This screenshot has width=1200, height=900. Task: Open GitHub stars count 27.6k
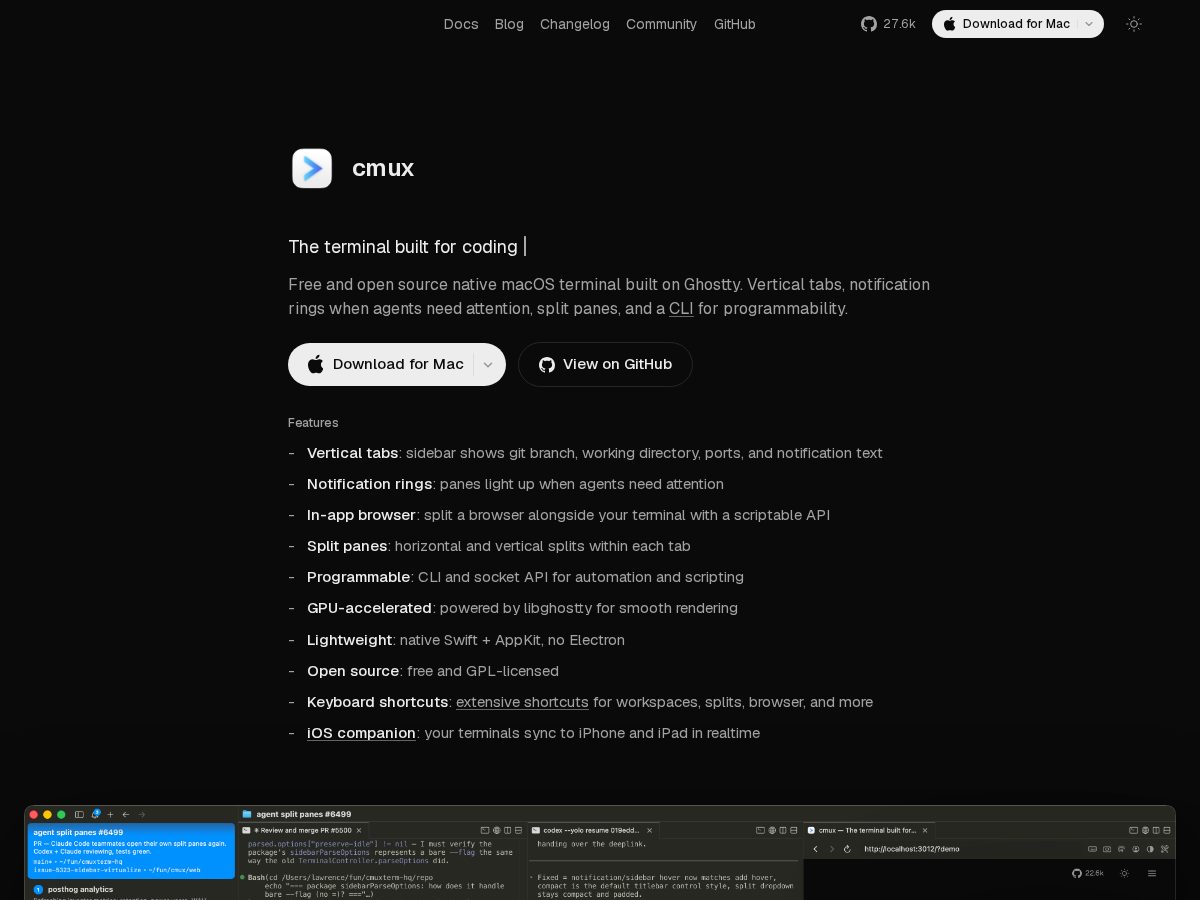click(888, 24)
